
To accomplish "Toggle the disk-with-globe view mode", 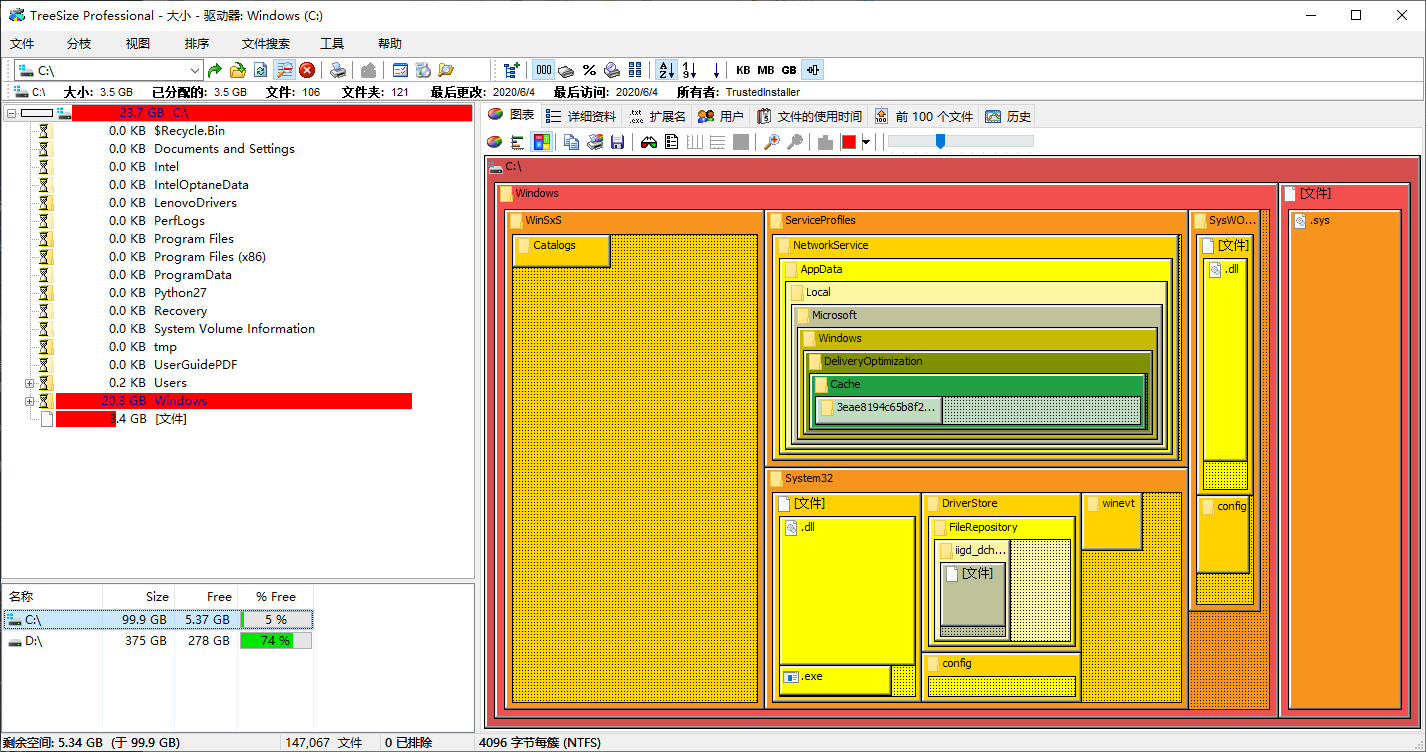I will click(x=612, y=70).
